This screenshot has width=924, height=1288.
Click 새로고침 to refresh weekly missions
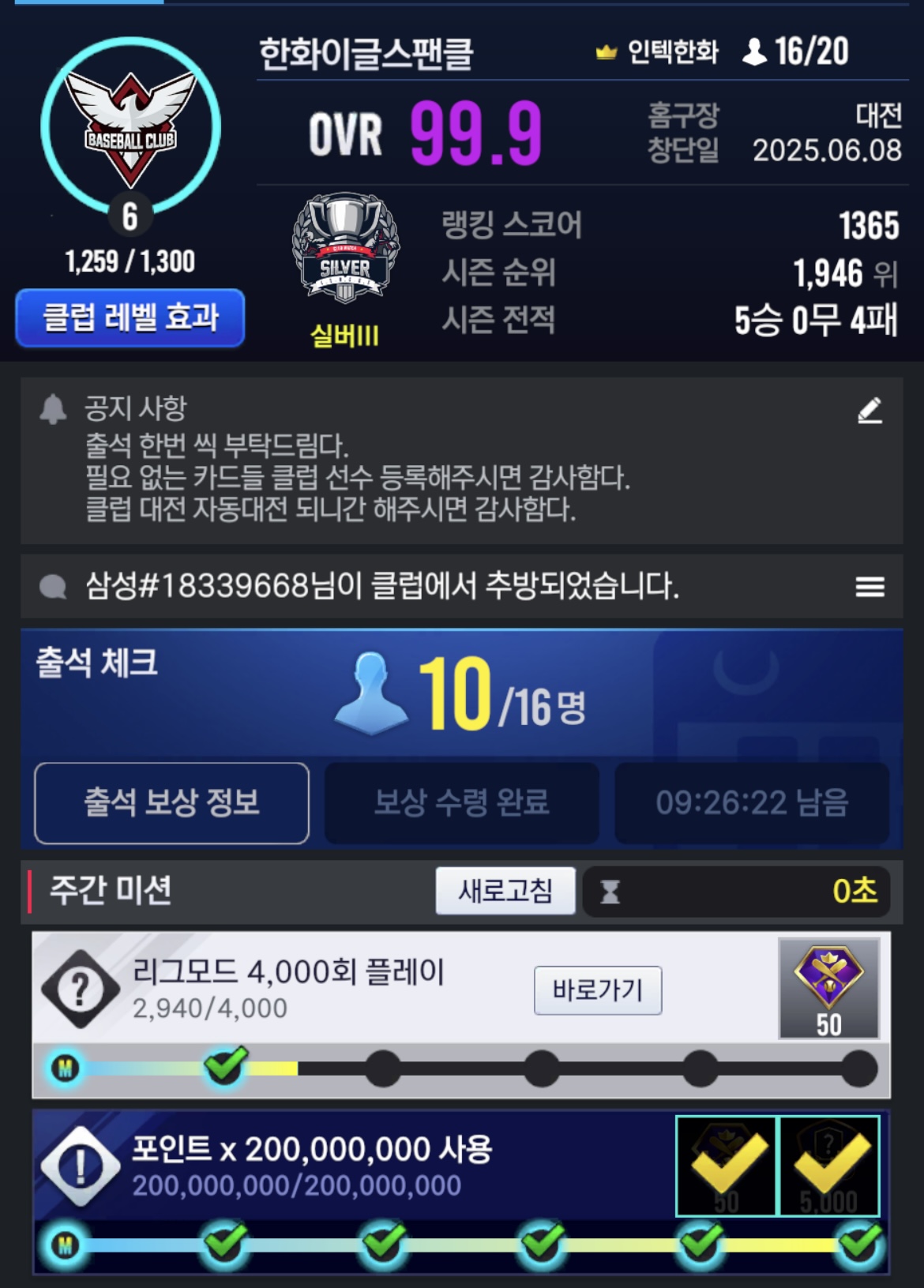click(505, 891)
